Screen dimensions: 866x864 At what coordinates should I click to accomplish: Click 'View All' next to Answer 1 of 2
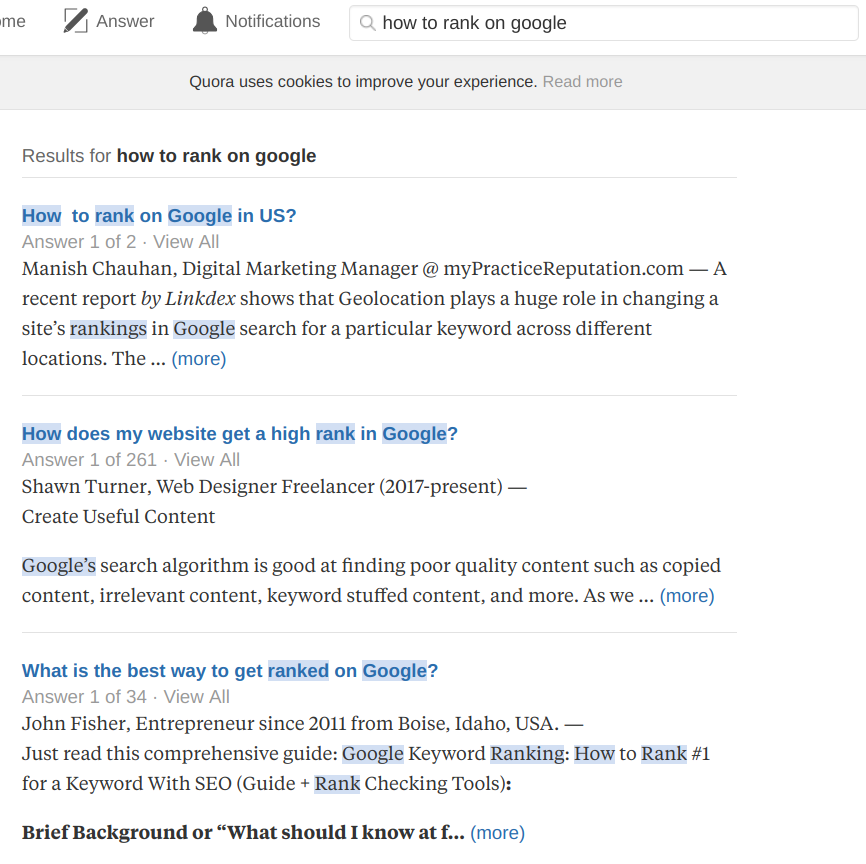tap(186, 242)
